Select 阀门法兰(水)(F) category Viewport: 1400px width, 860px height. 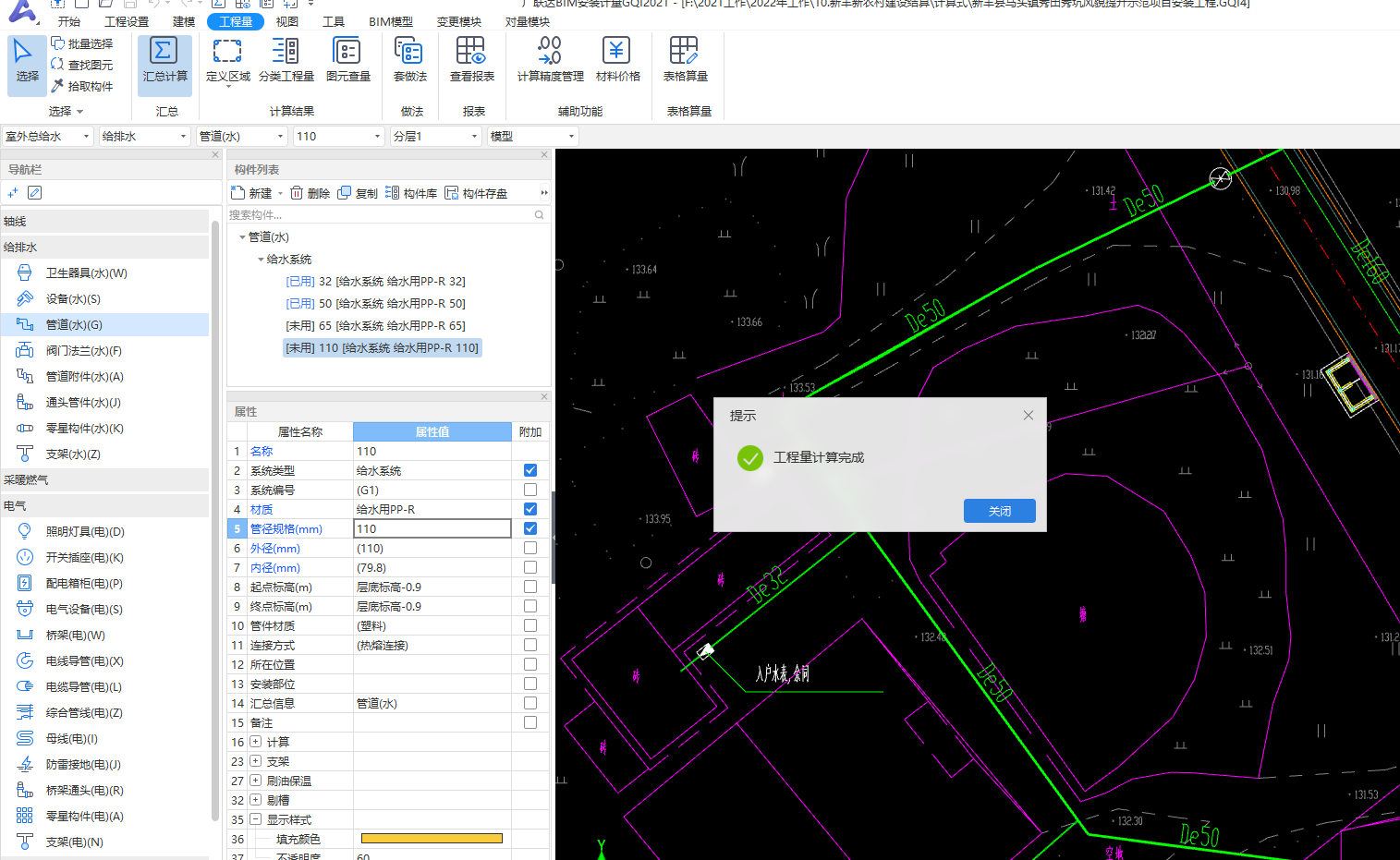83,350
